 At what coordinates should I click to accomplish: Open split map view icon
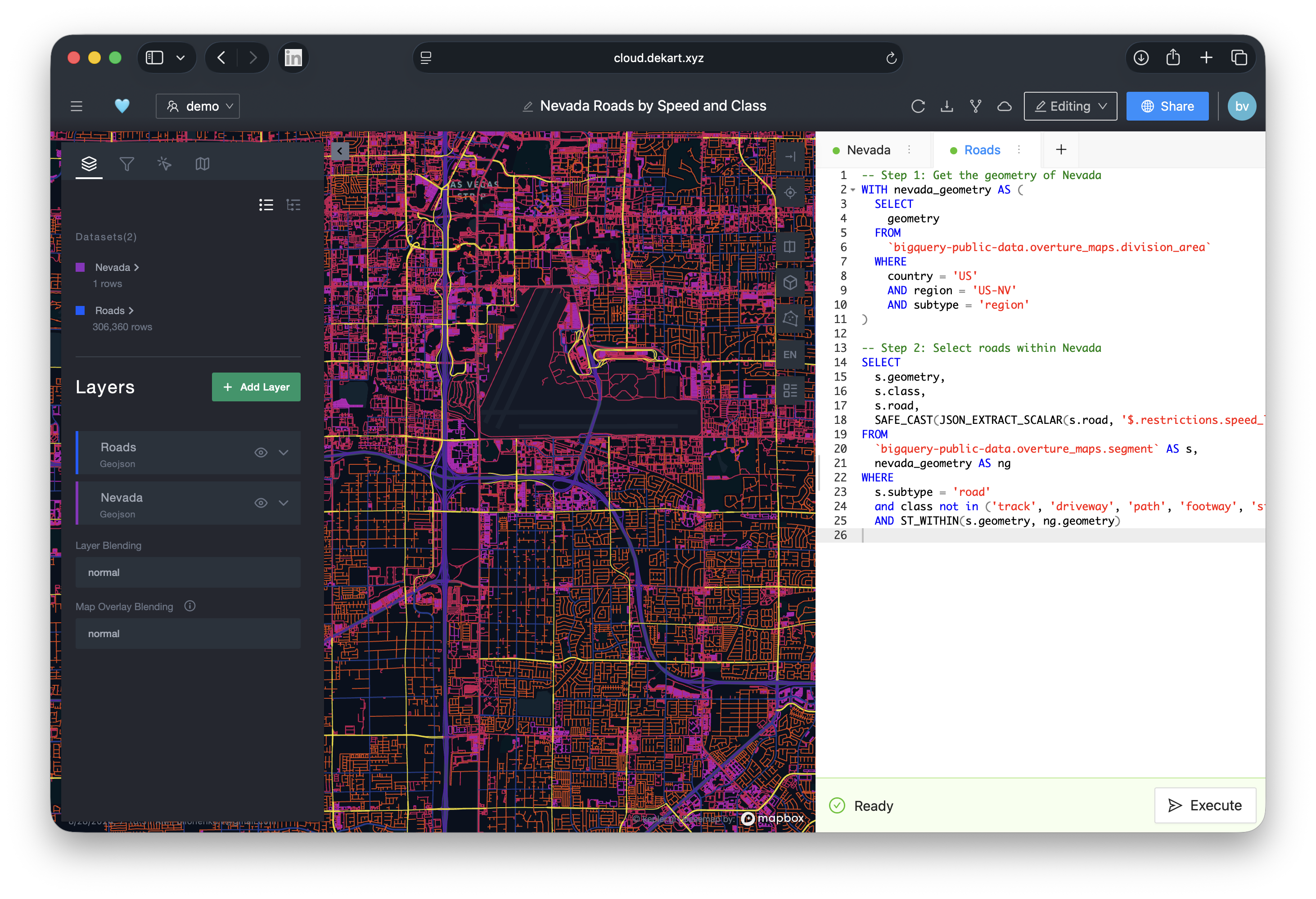coord(790,247)
